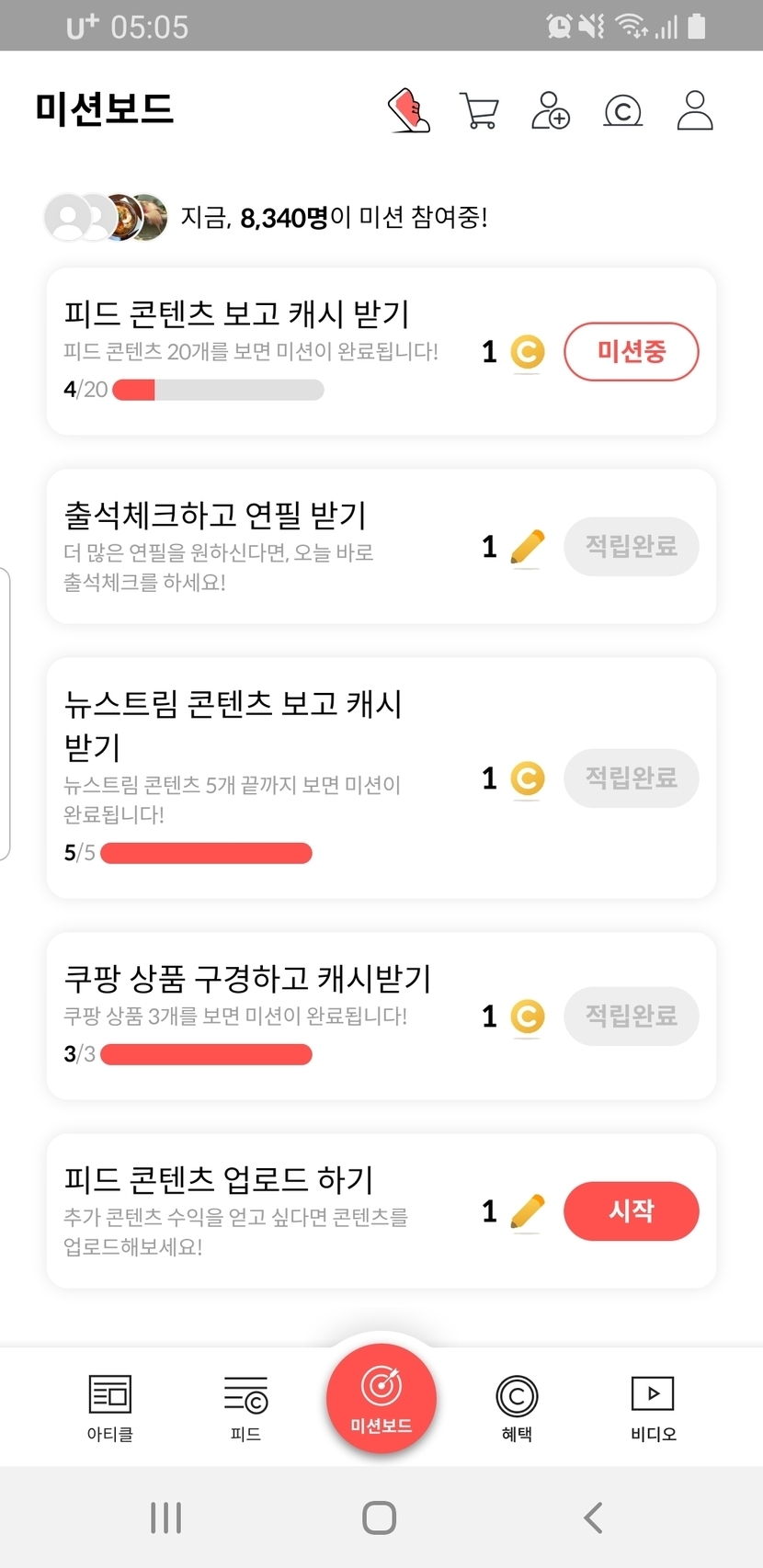
Task: Open the 혜택 benefits tab
Action: coord(517,1407)
